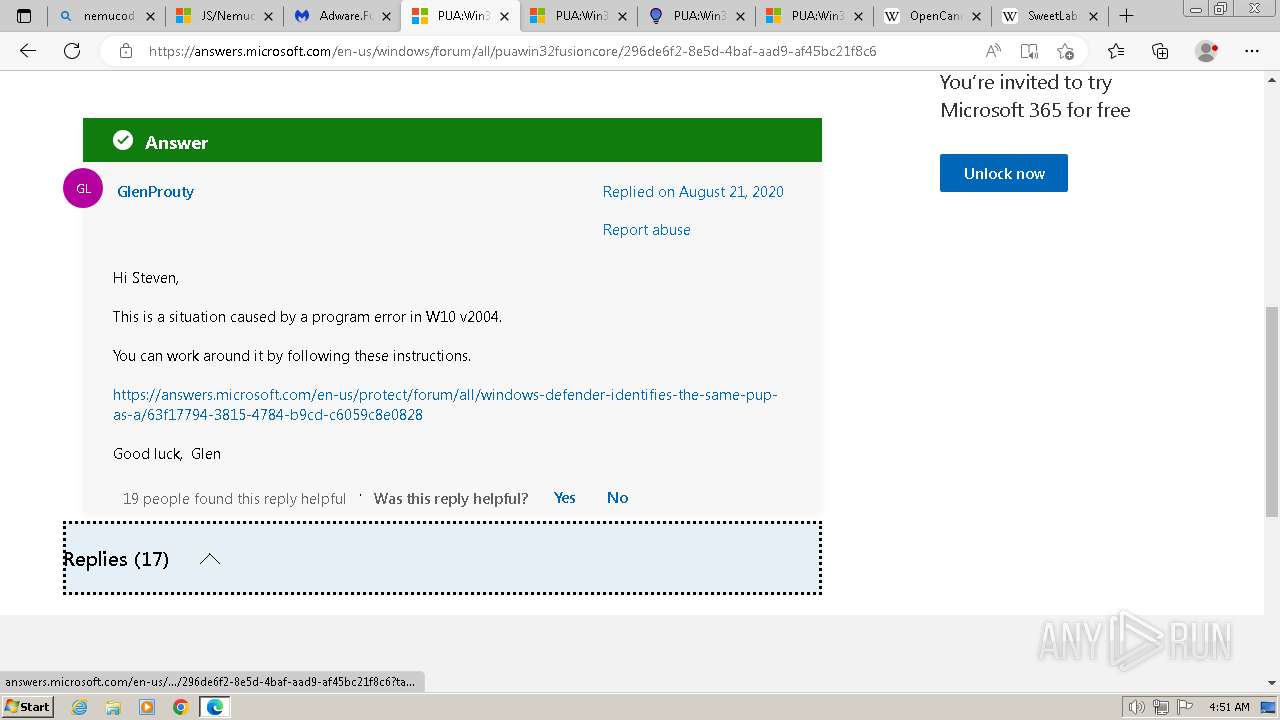Click the taskbar clock 4:51 AM
The height and width of the screenshot is (720, 1280).
1229,707
